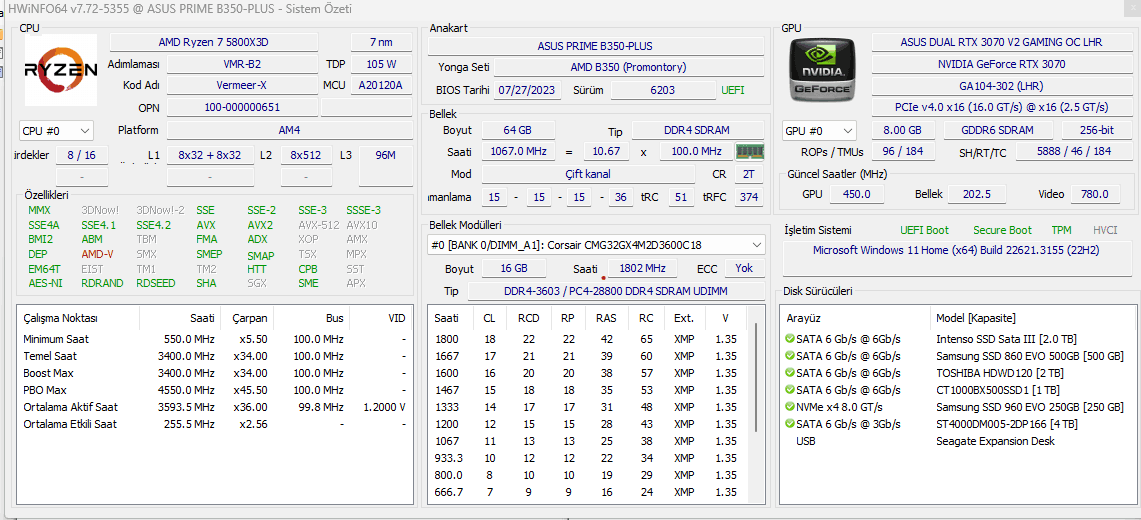Click the Çift kanal mode field
The width and height of the screenshot is (1141, 520).
588,174
